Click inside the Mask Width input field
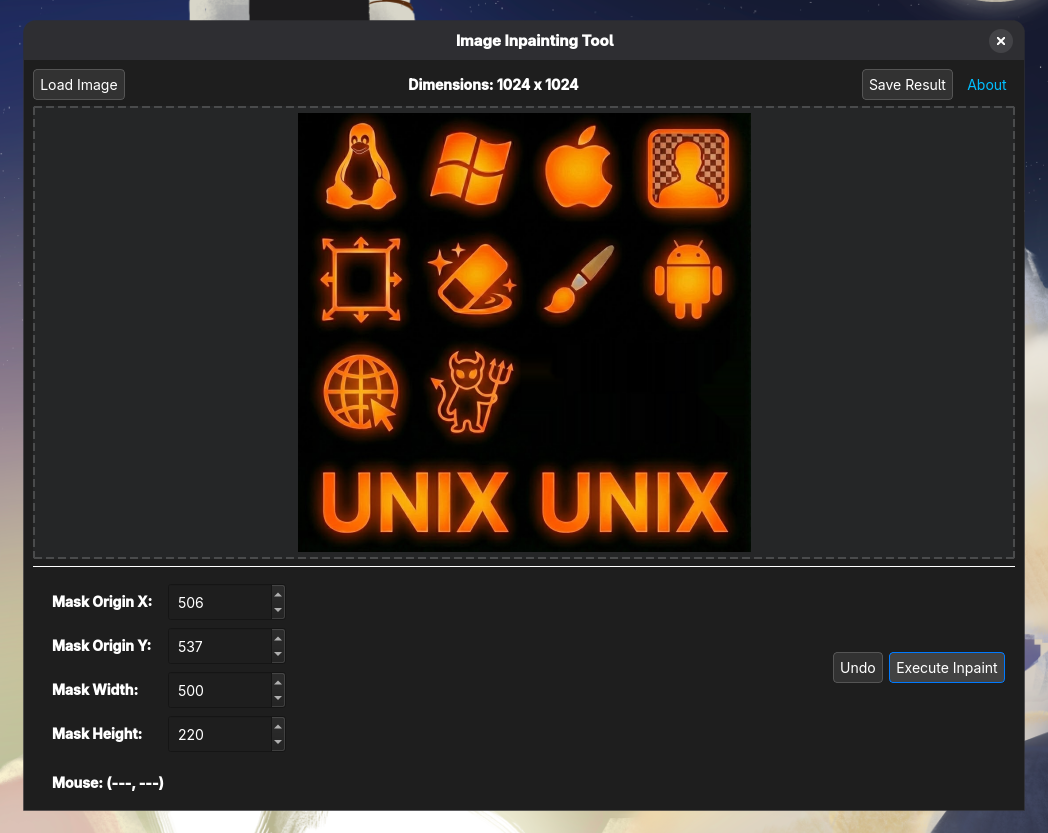 [x=220, y=690]
